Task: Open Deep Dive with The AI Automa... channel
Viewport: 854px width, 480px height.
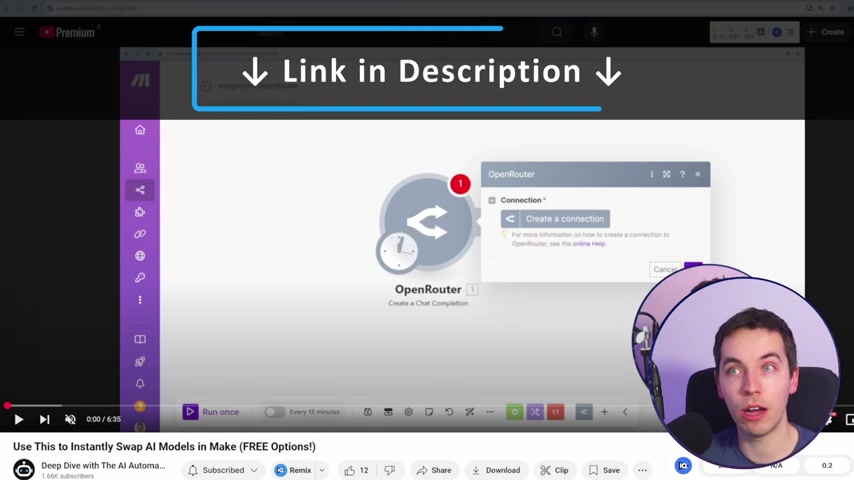Action: [x=103, y=465]
